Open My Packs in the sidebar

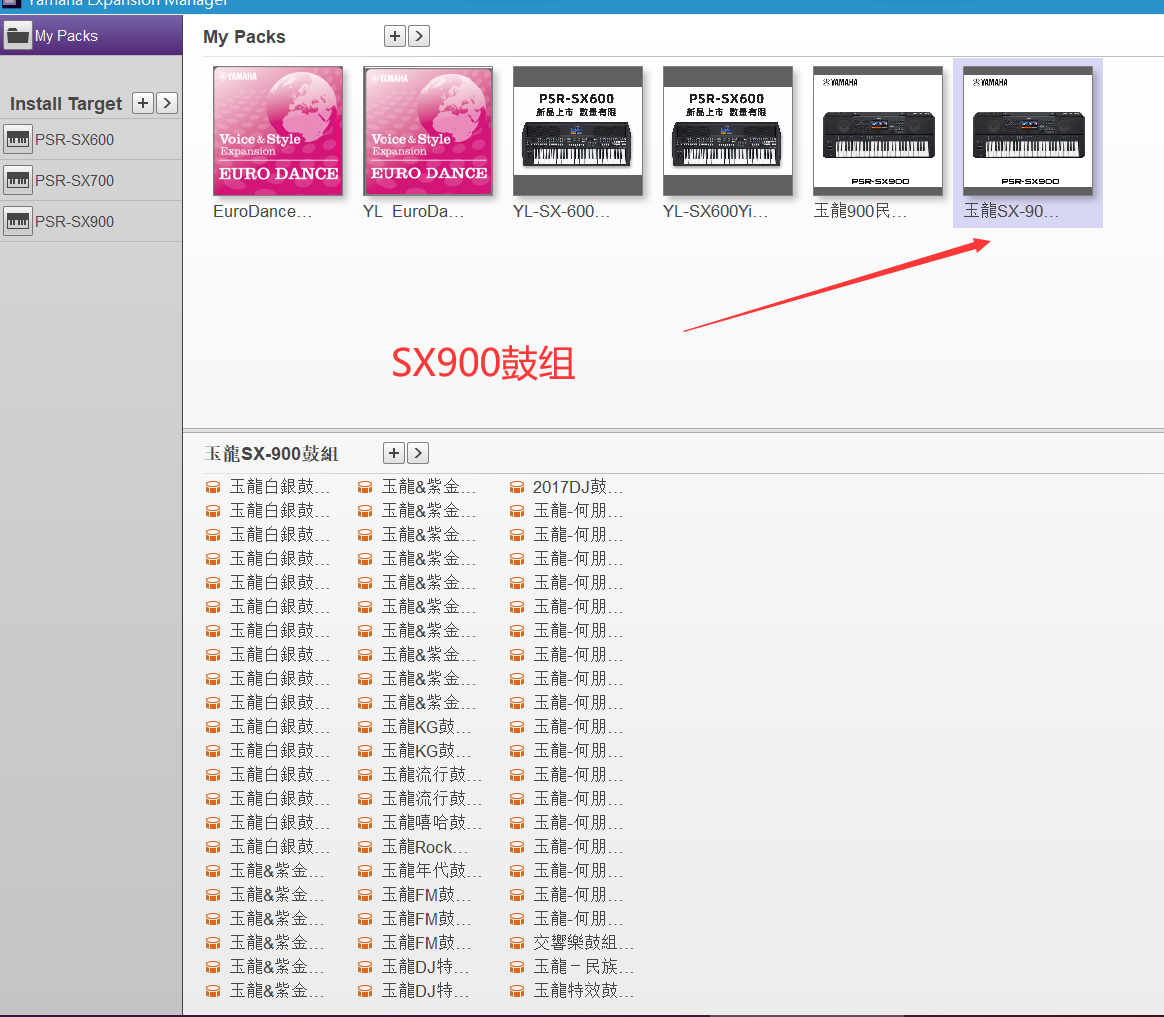click(91, 36)
